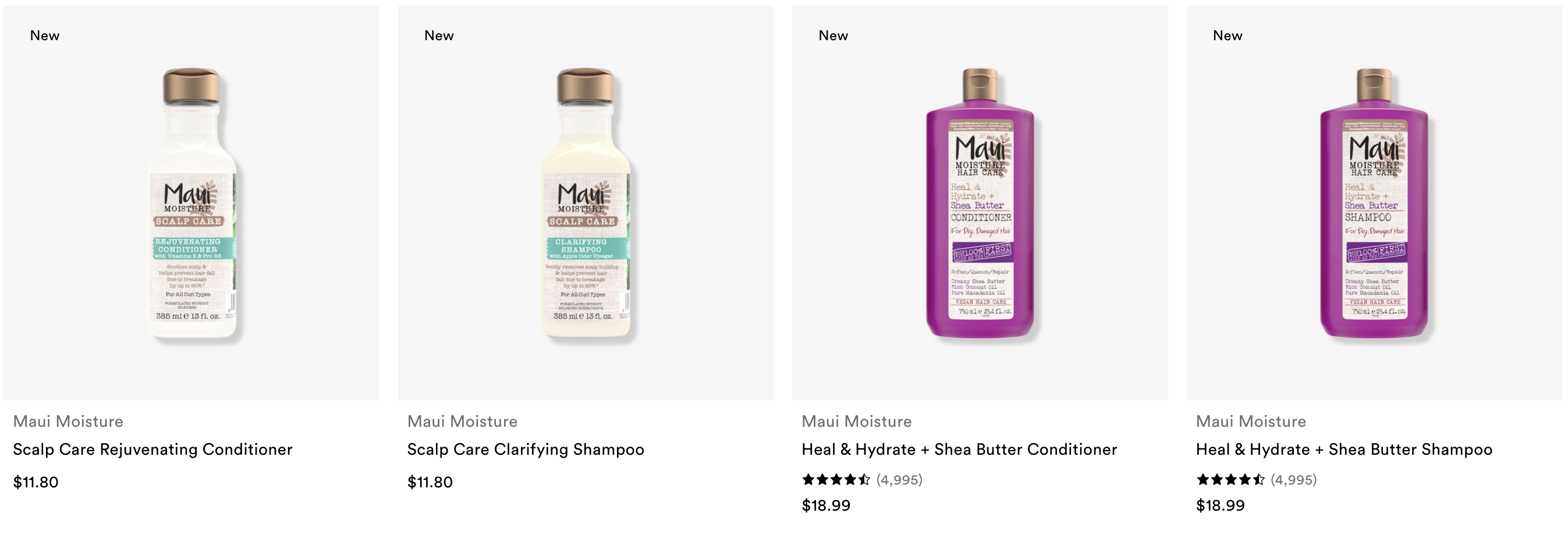Click $18.99 price of Shea Butter Conditioner

click(826, 505)
